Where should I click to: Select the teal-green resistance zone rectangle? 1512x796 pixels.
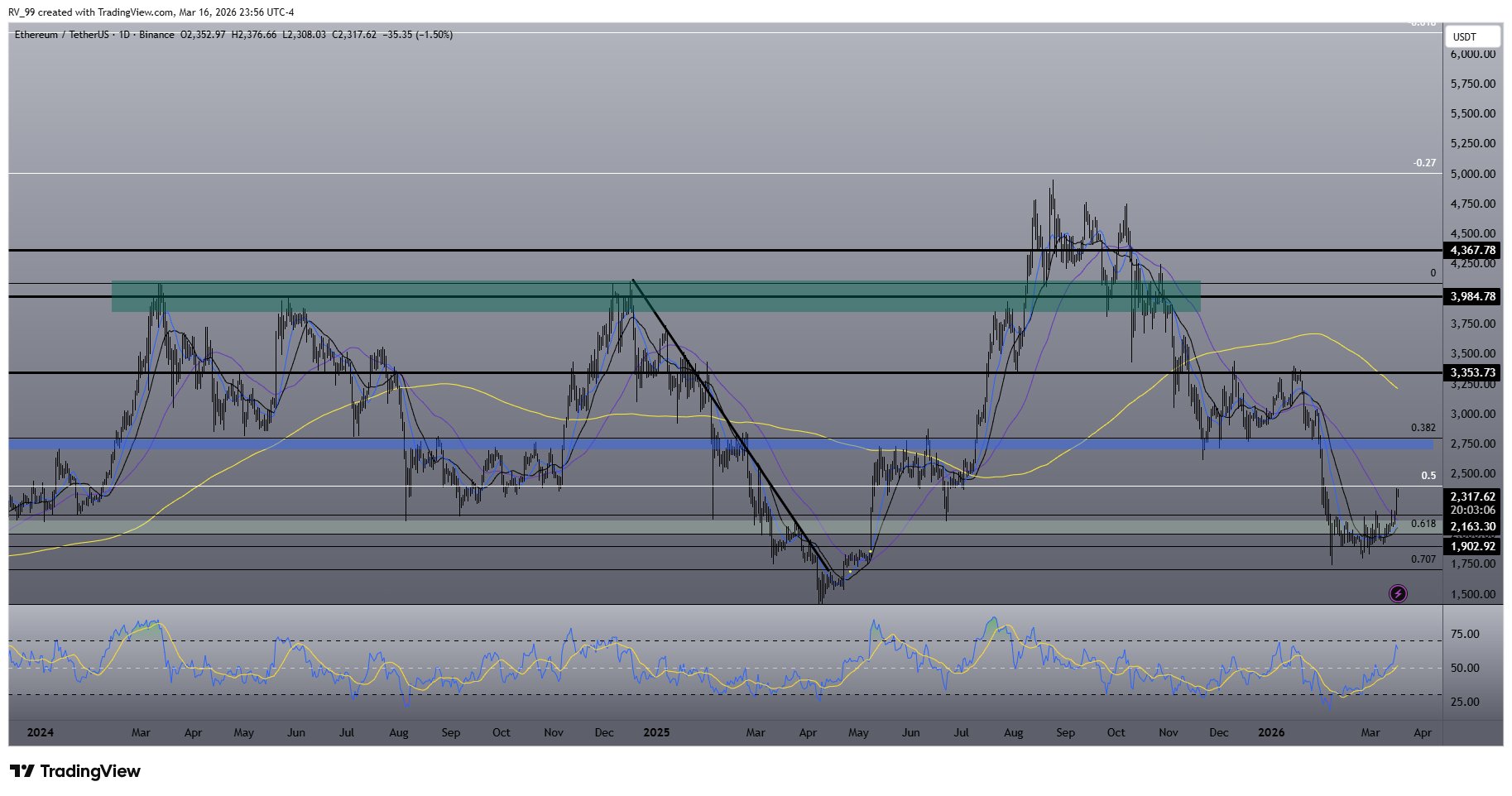[x=655, y=296]
